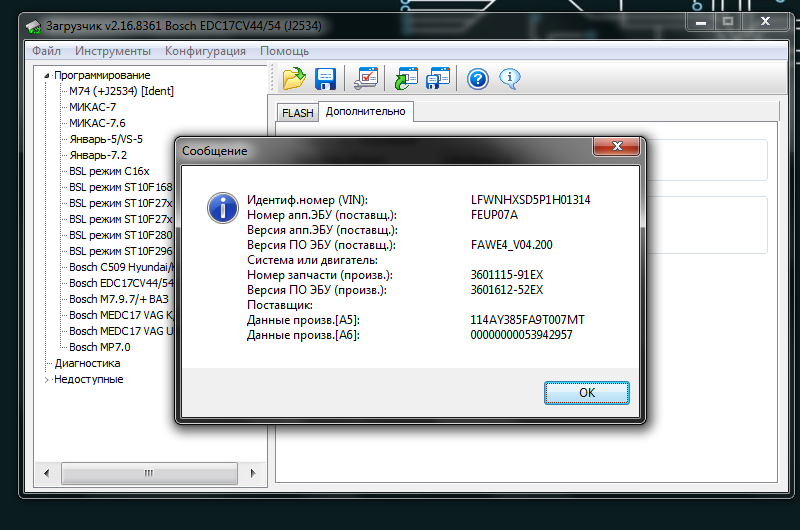800x530 pixels.
Task: Select Диагностика in the tree
Action: click(87, 363)
